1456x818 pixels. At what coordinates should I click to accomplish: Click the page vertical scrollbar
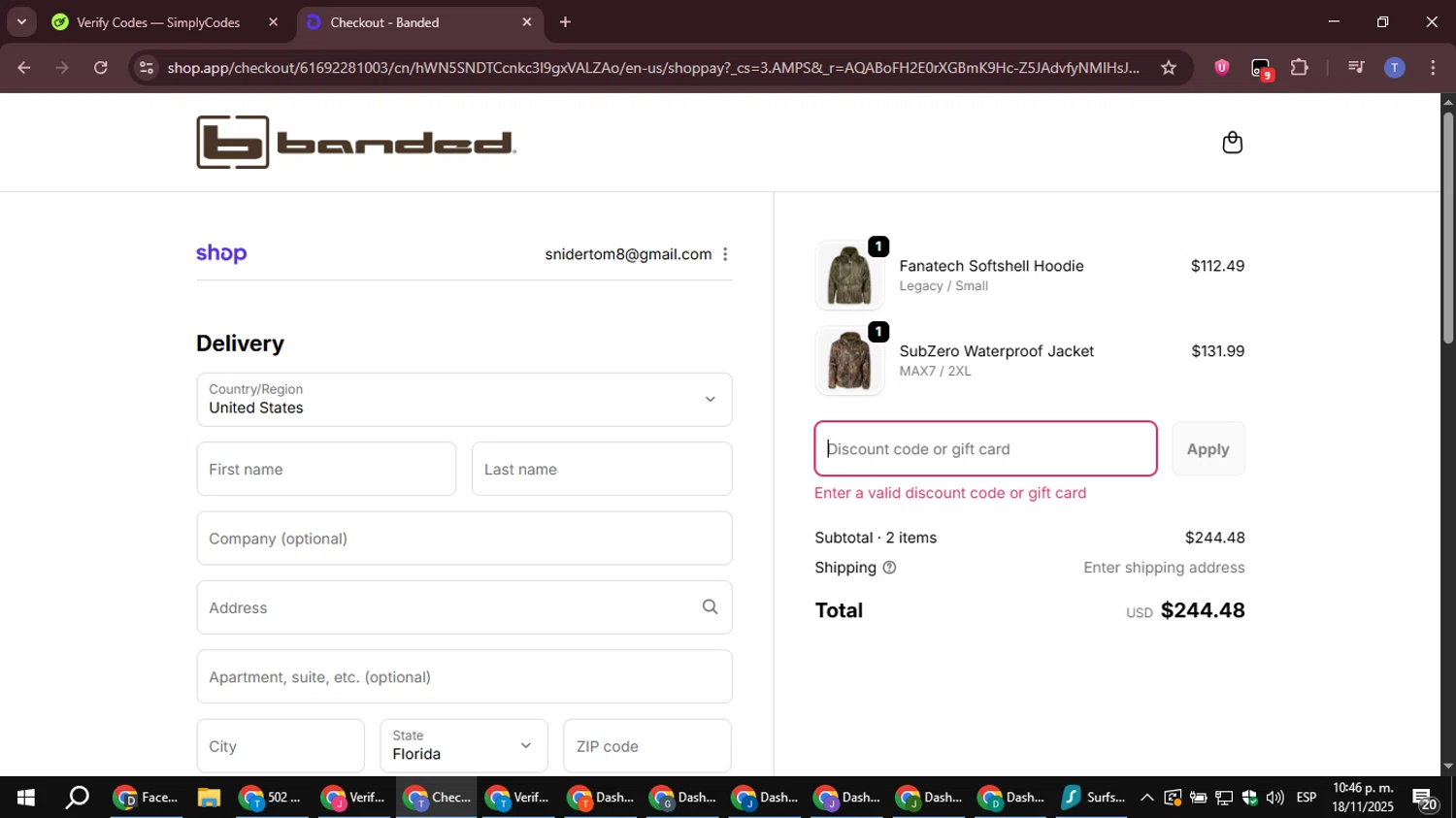click(x=1447, y=228)
